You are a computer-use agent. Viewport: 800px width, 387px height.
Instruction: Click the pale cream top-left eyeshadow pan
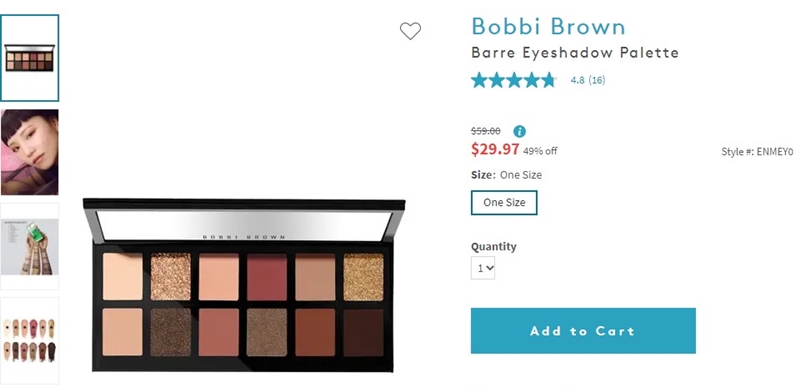(122, 277)
